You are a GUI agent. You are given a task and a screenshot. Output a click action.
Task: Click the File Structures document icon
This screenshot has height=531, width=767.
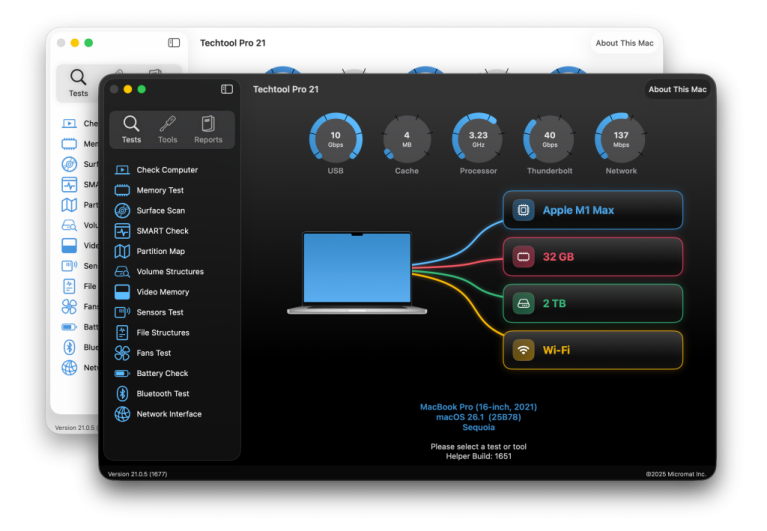(x=122, y=332)
